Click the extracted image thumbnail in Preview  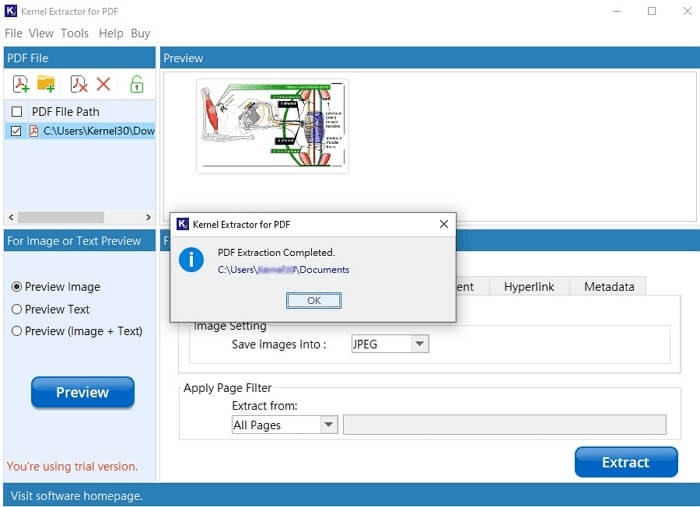tap(272, 126)
